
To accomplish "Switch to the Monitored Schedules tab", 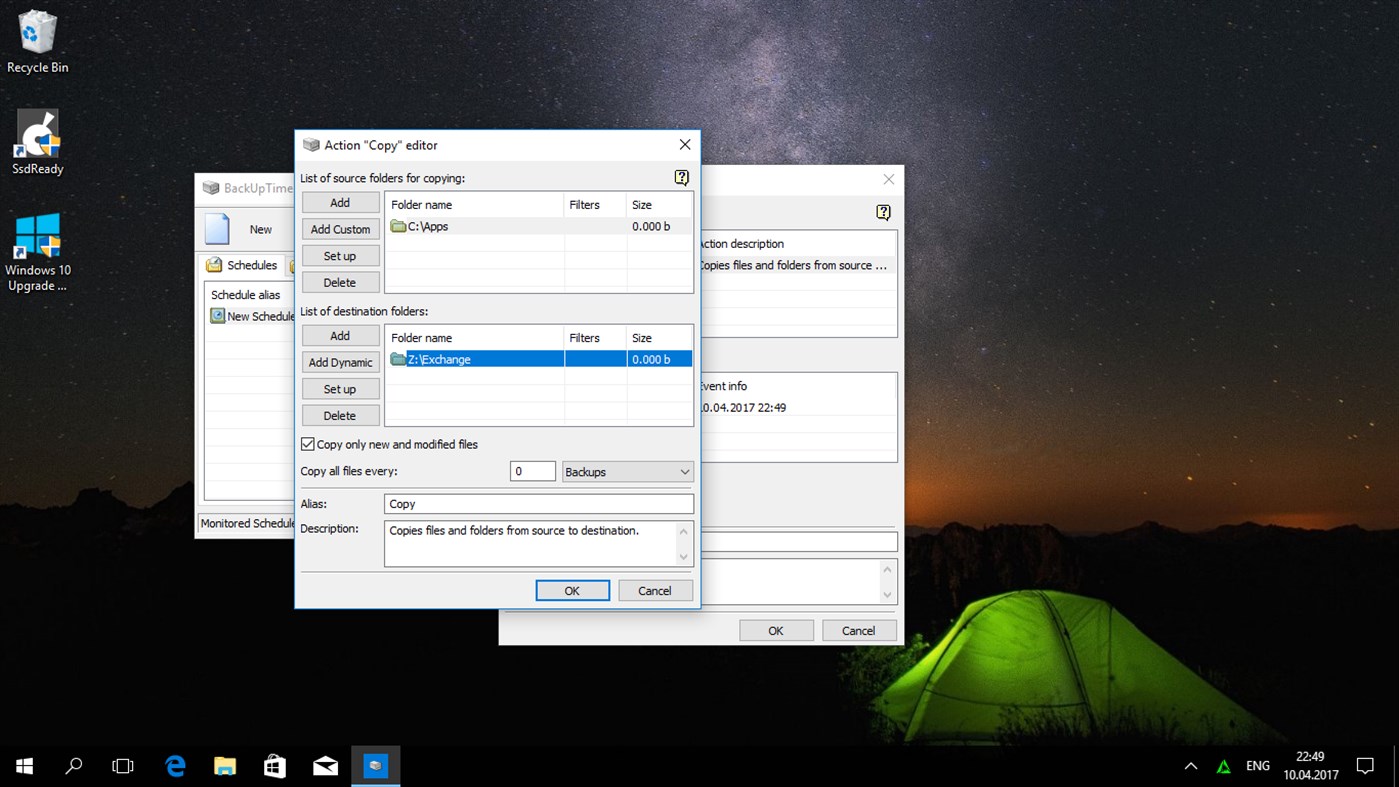I will [246, 523].
